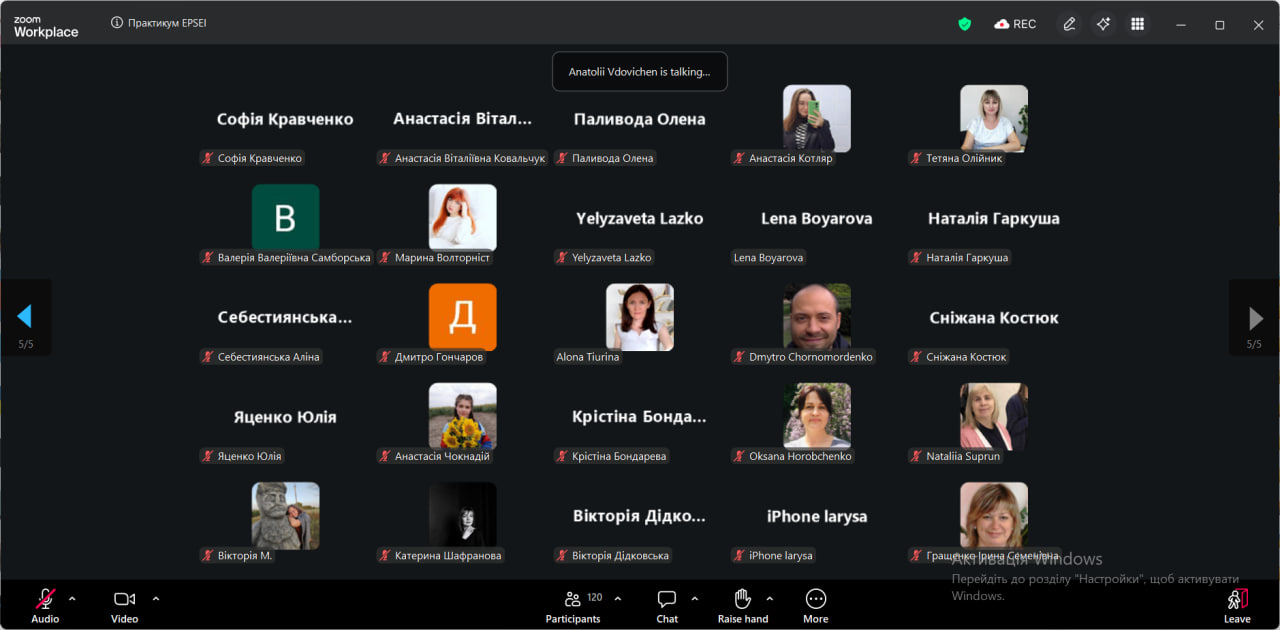Open the AI Companion sparkle icon
1280x630 pixels.
(1103, 24)
